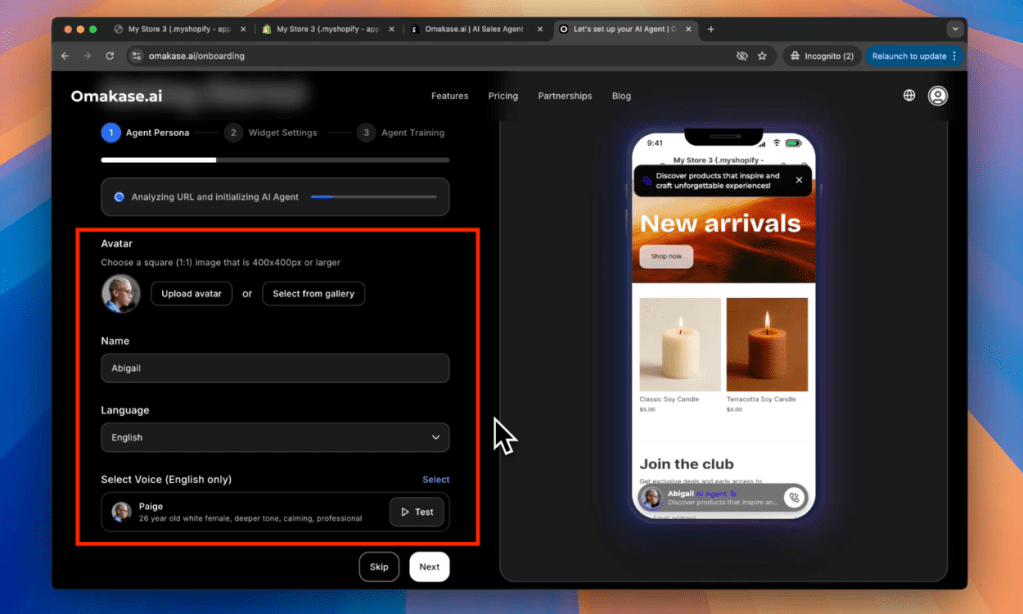This screenshot has height=614, width=1023.
Task: Click Select link for voice options
Action: pos(435,479)
